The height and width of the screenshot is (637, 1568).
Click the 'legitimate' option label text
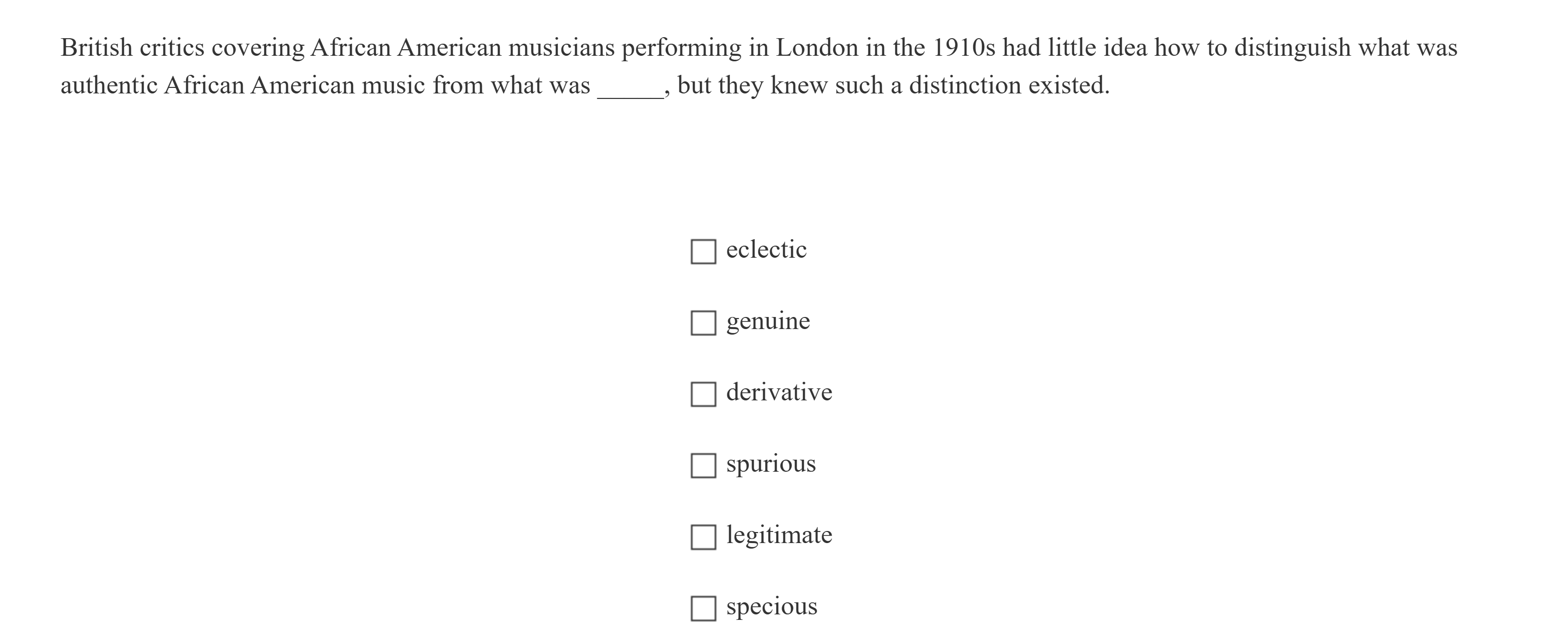tap(779, 536)
